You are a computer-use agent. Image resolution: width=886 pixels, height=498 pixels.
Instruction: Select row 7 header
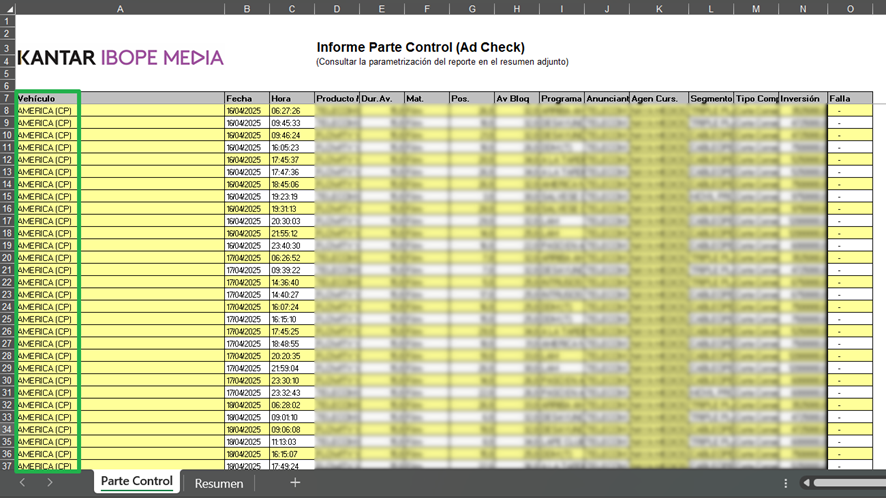point(7,98)
